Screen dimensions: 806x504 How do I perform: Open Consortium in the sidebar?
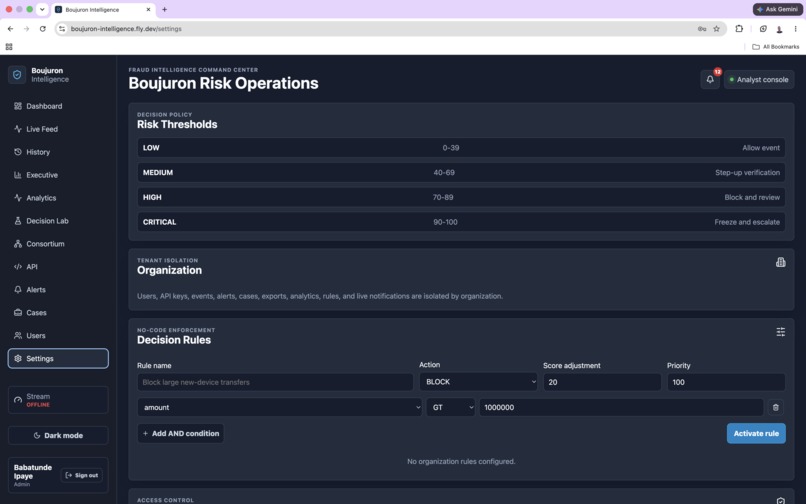[x=58, y=244]
